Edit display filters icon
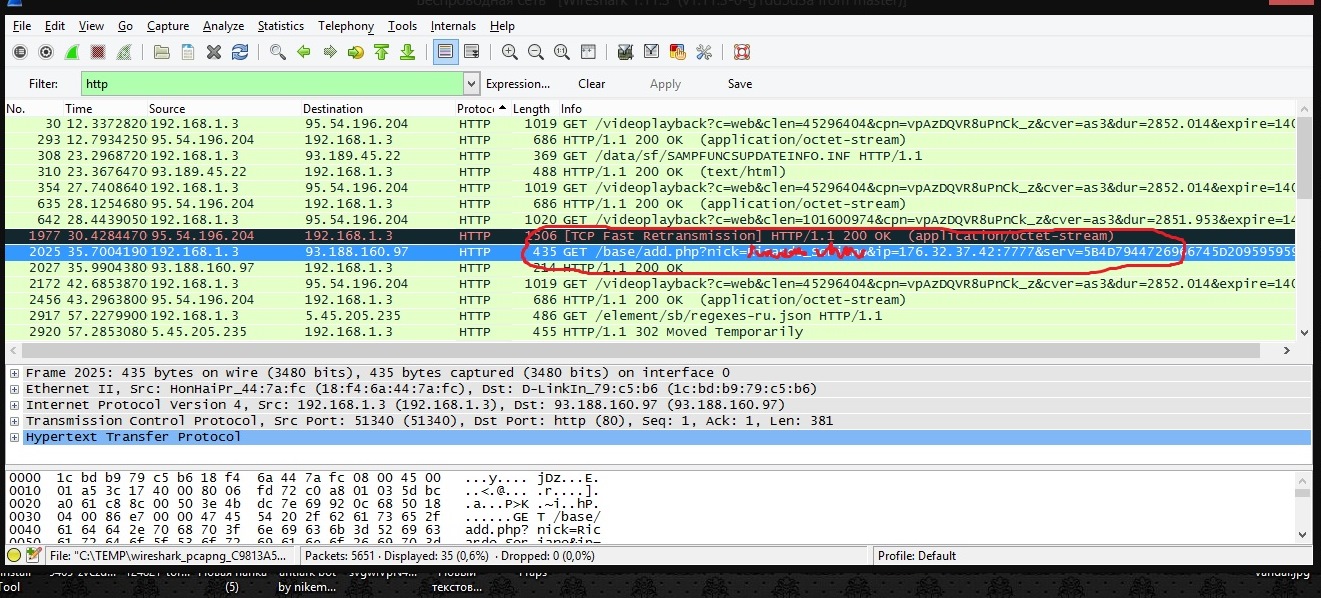The image size is (1321, 598). [x=652, y=52]
